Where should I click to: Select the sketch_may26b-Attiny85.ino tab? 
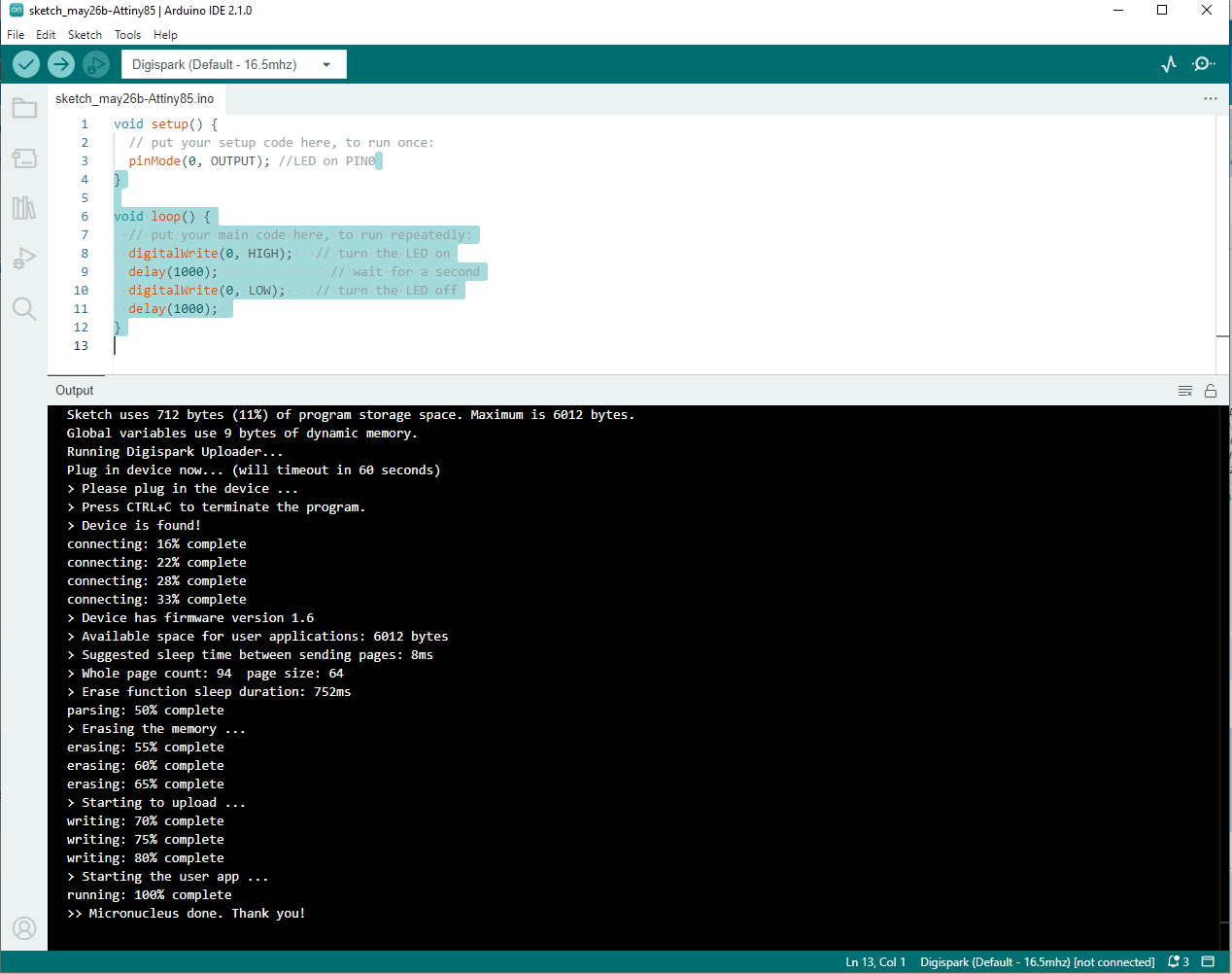click(x=134, y=98)
